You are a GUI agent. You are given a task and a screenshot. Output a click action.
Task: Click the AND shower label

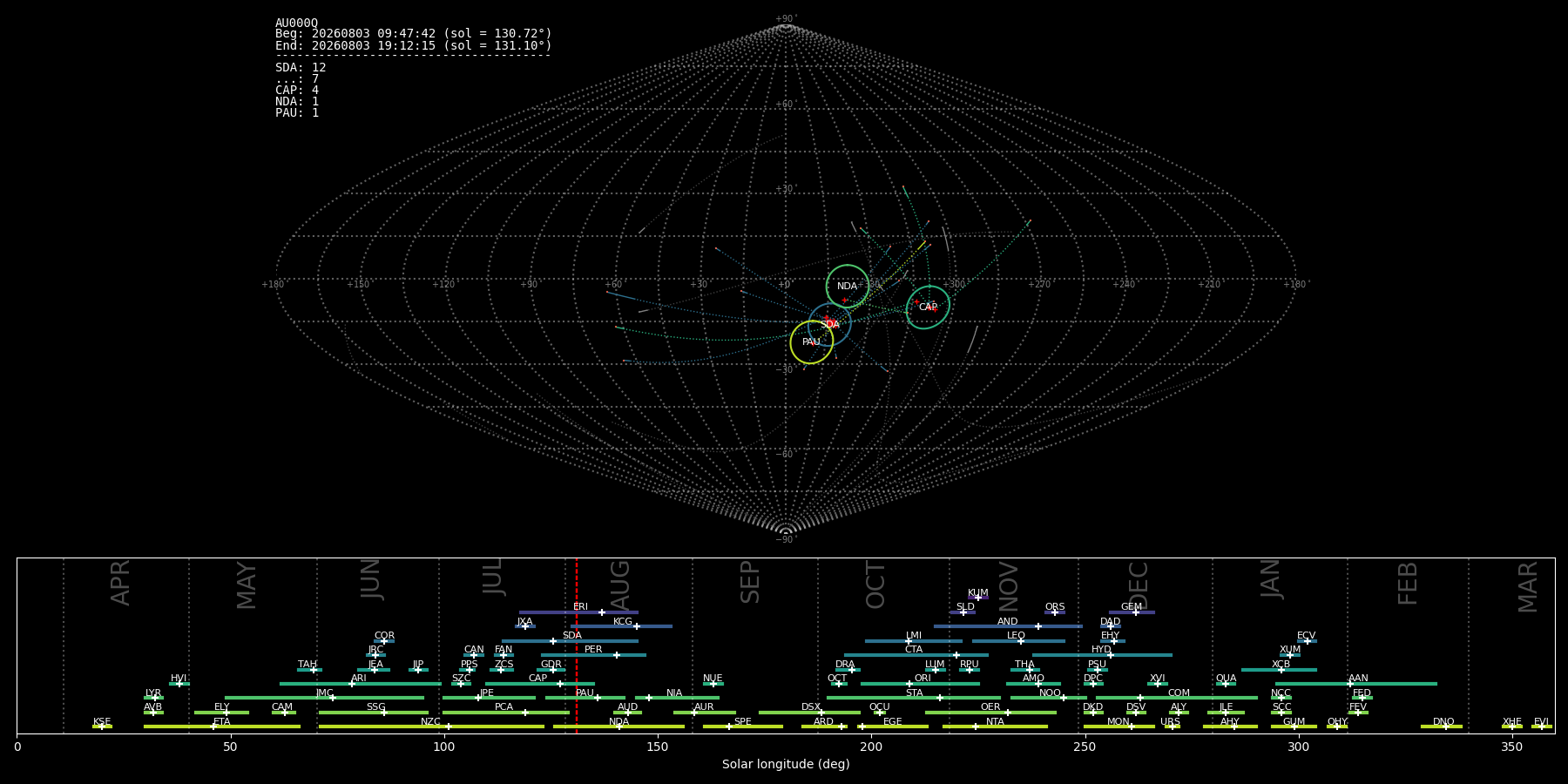(x=1008, y=621)
